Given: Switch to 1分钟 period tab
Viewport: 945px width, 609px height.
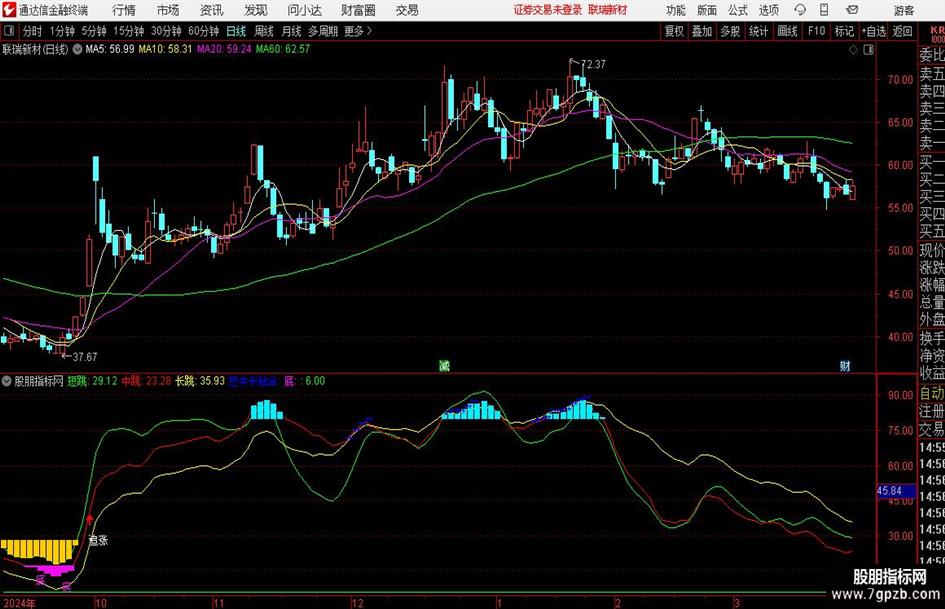Looking at the screenshot, I should (x=62, y=31).
